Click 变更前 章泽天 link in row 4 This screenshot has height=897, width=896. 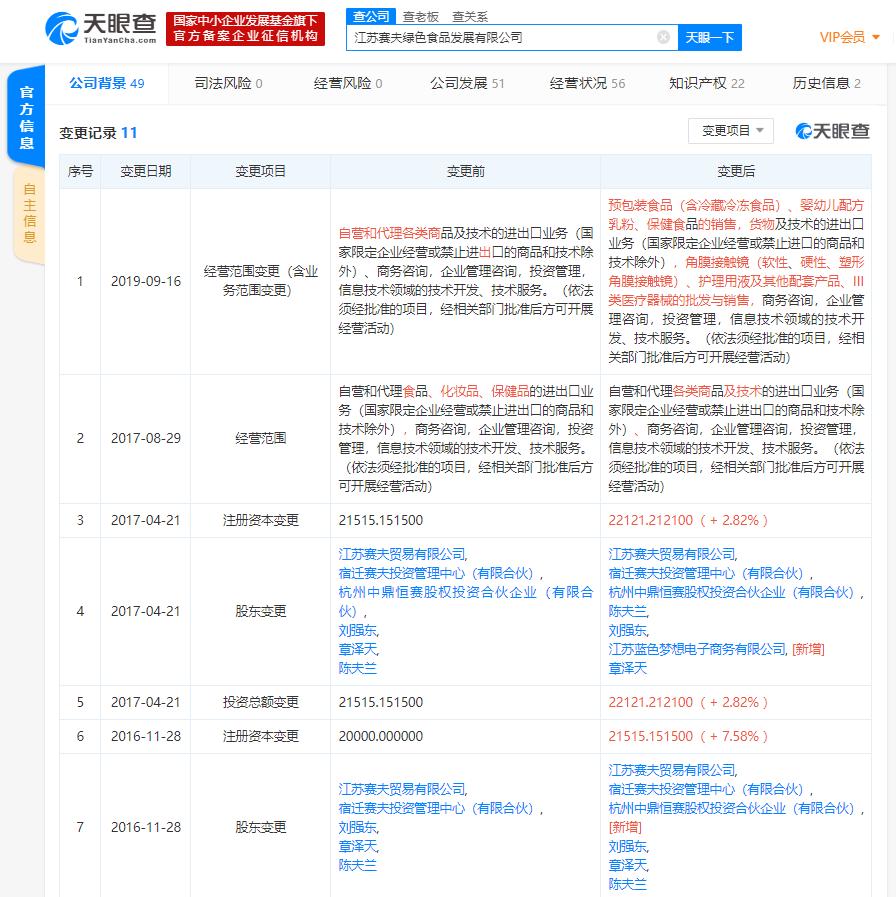(x=358, y=649)
